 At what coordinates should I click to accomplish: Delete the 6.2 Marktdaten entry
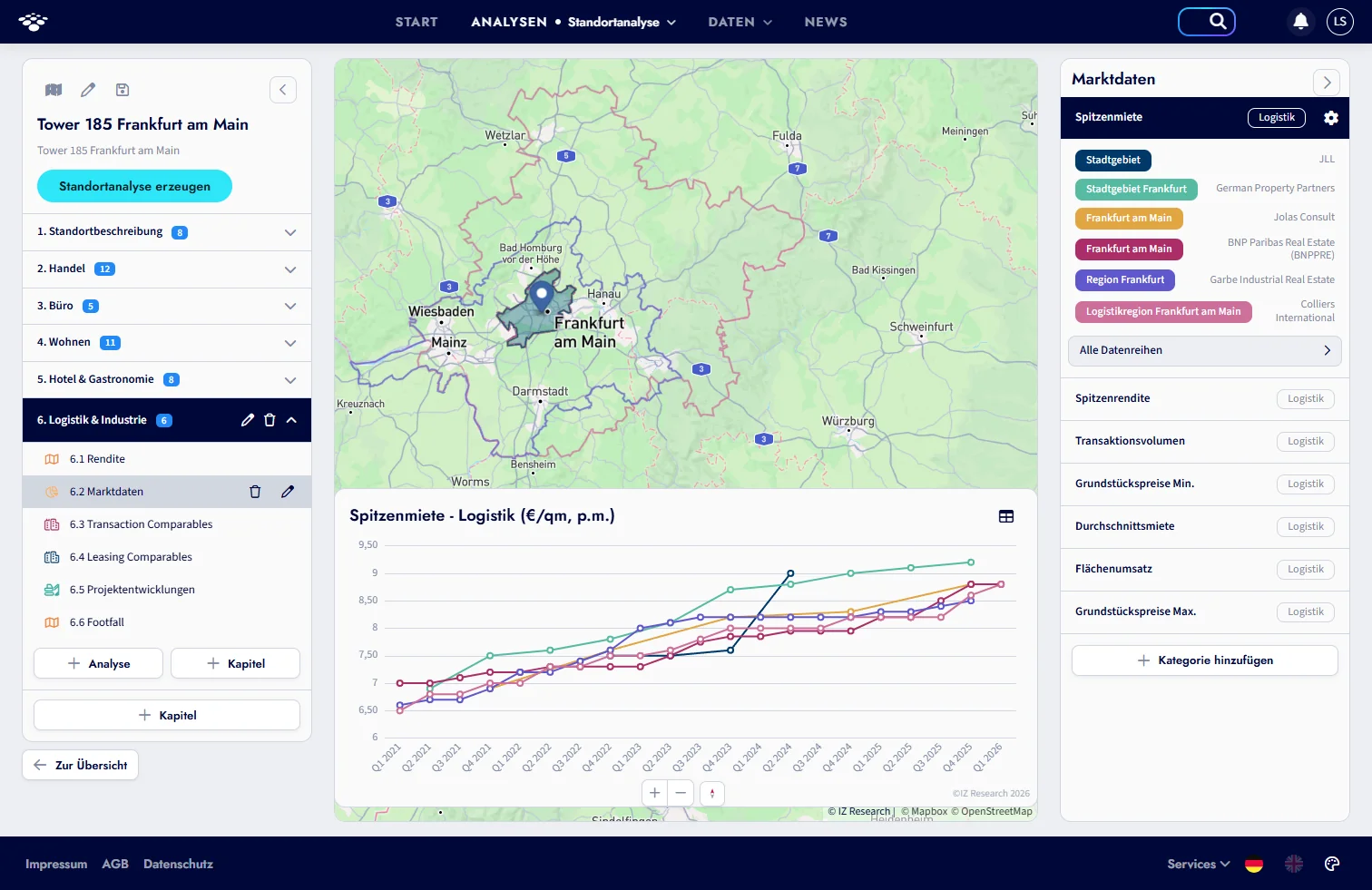pyautogui.click(x=255, y=492)
